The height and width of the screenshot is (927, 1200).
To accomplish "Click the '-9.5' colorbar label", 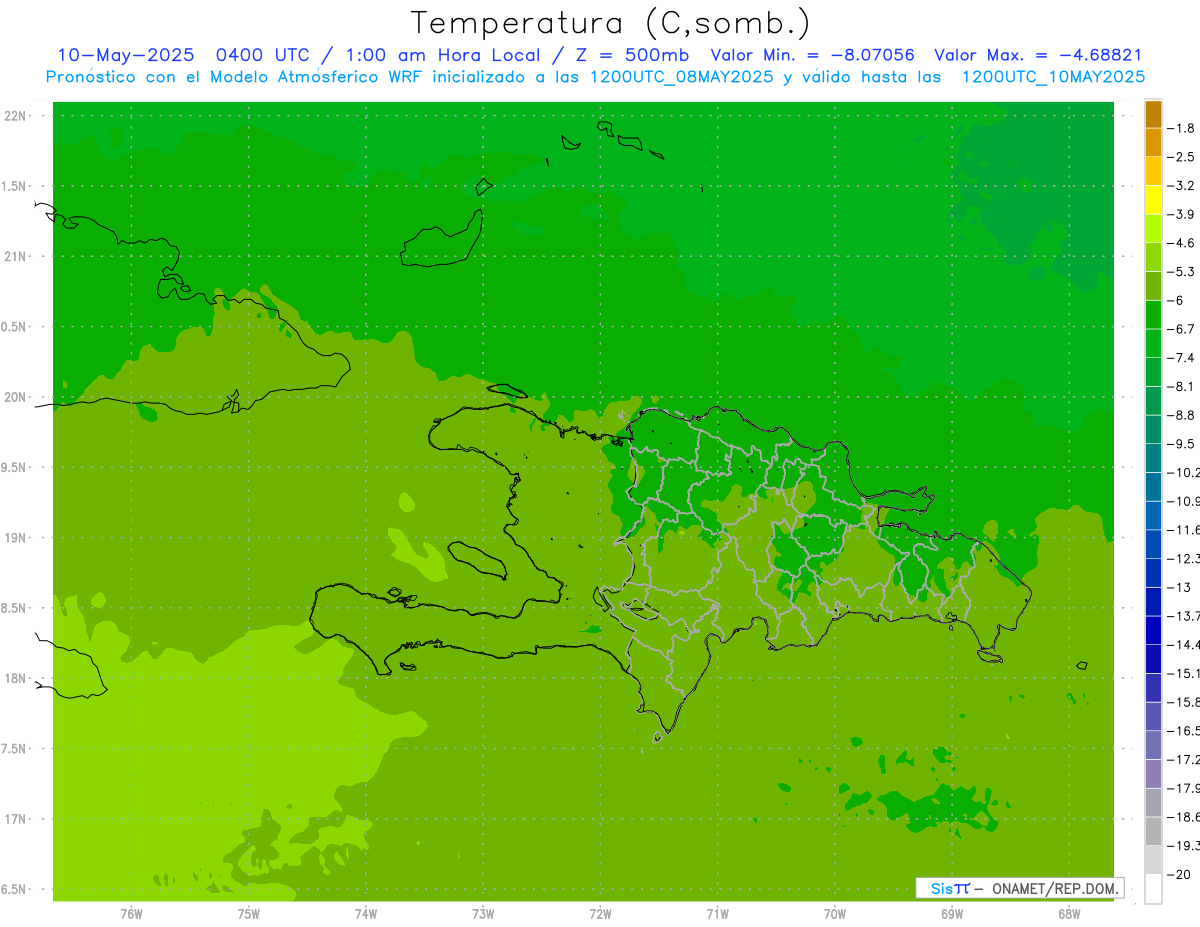I will pos(1181,443).
